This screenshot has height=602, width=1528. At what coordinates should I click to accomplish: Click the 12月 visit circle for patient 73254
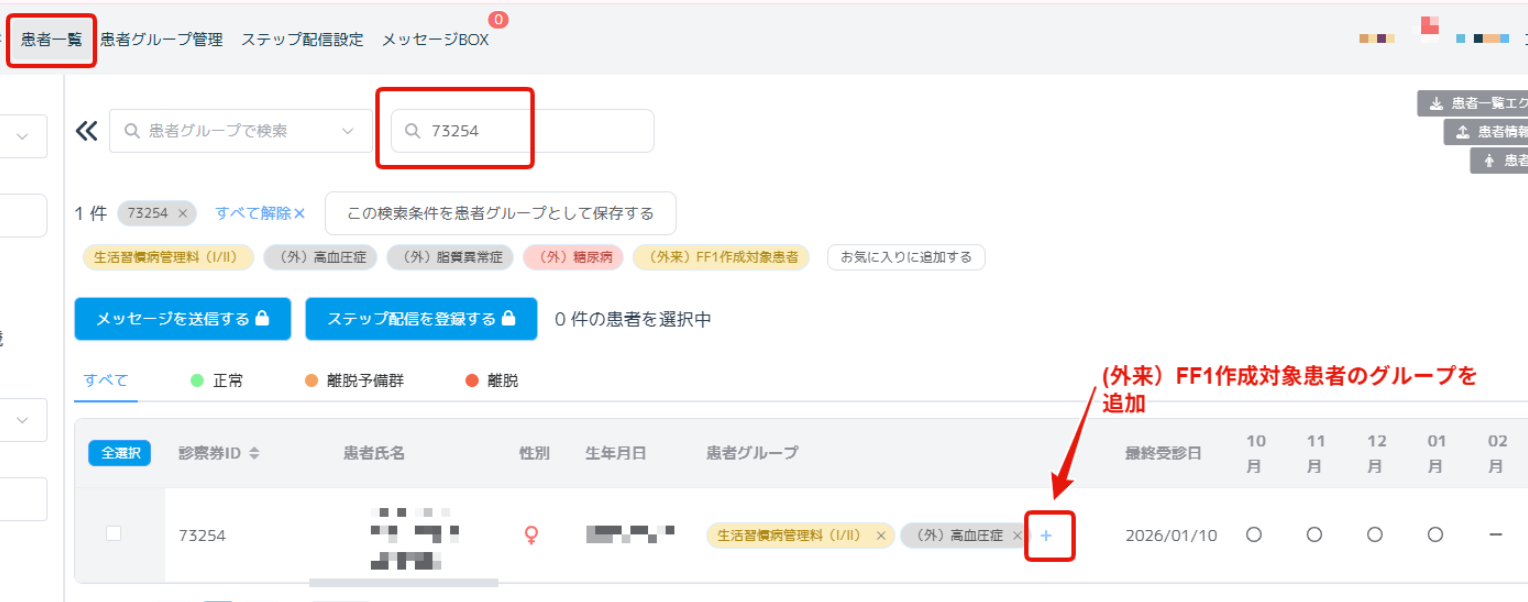pos(1374,535)
